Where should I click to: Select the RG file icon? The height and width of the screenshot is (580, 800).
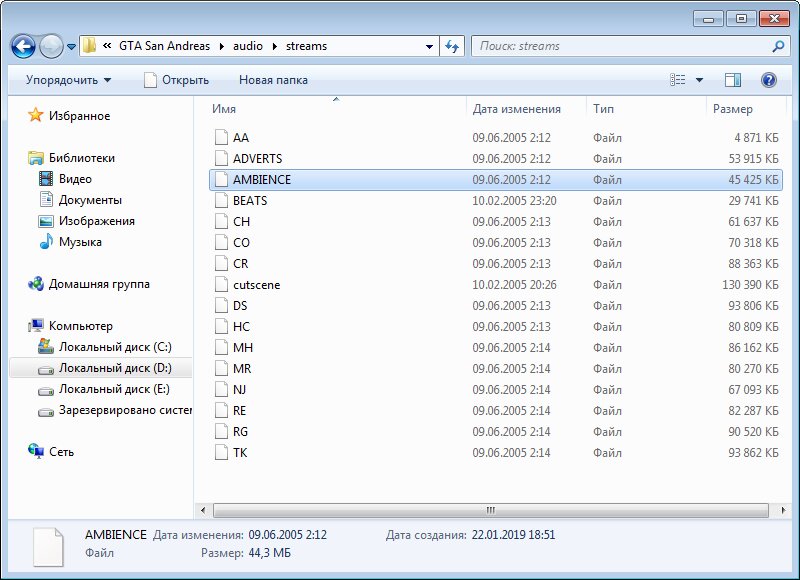point(221,431)
